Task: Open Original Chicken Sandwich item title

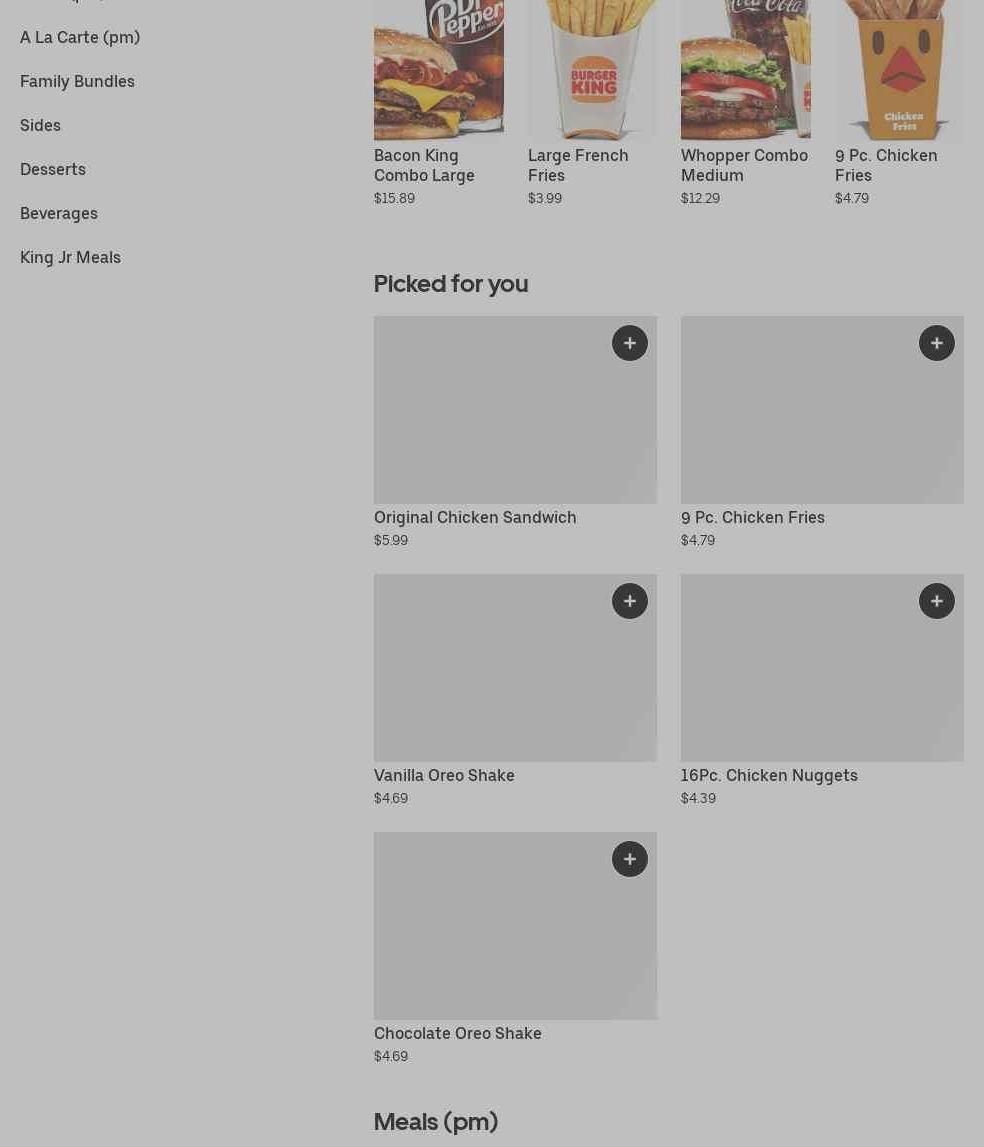Action: pos(475,517)
